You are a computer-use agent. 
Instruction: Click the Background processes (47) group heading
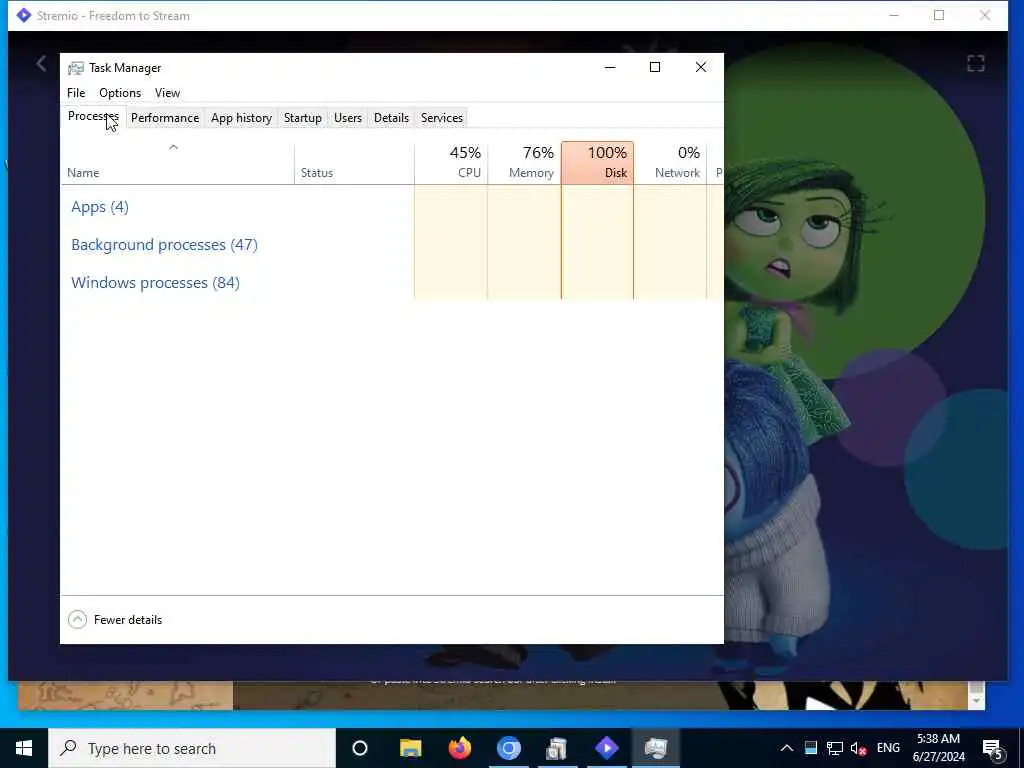coord(165,245)
